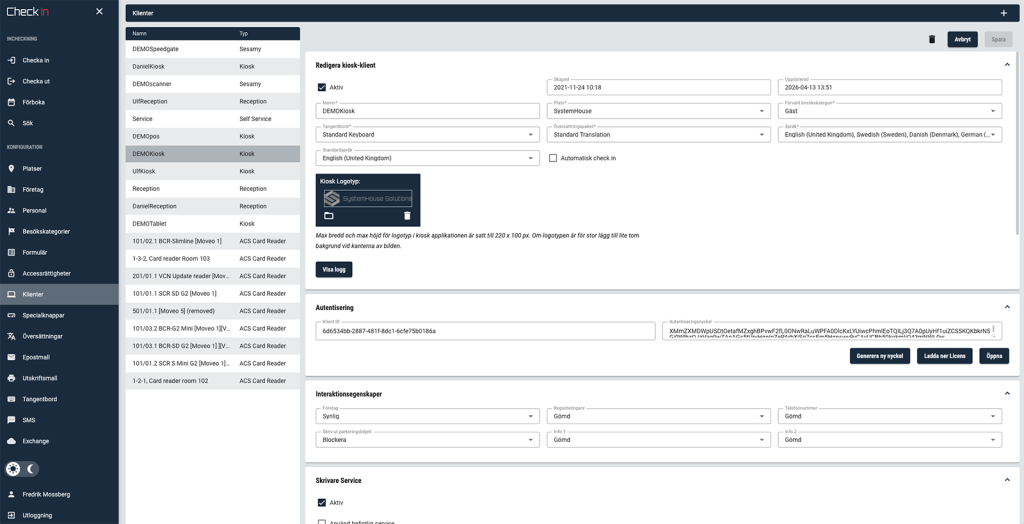Screen dimensions: 1024x524
Task: Click the Översättningar translate icon
Action: 11,336
